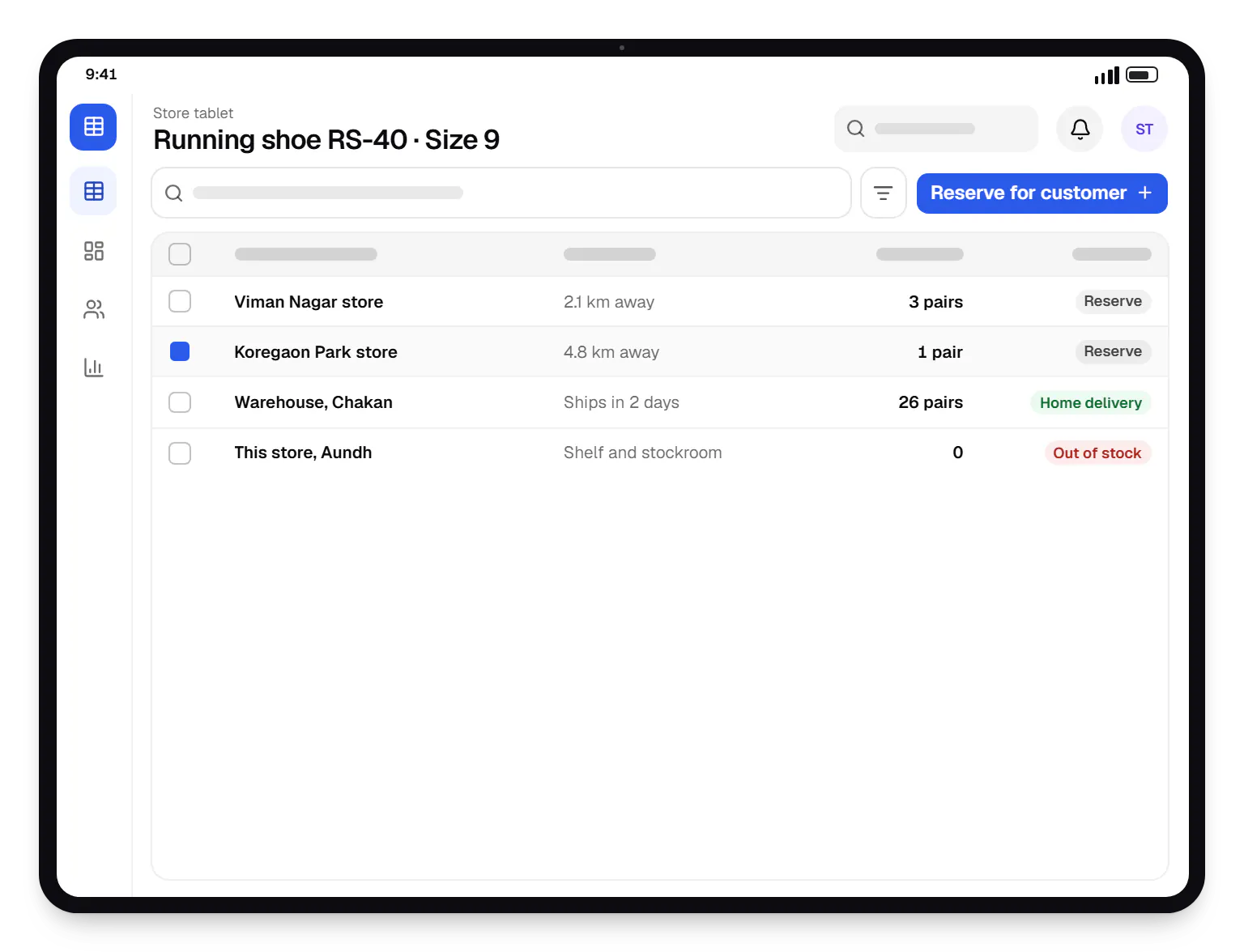Select the Warehouse, Chakan name
The height and width of the screenshot is (952, 1244).
point(313,402)
